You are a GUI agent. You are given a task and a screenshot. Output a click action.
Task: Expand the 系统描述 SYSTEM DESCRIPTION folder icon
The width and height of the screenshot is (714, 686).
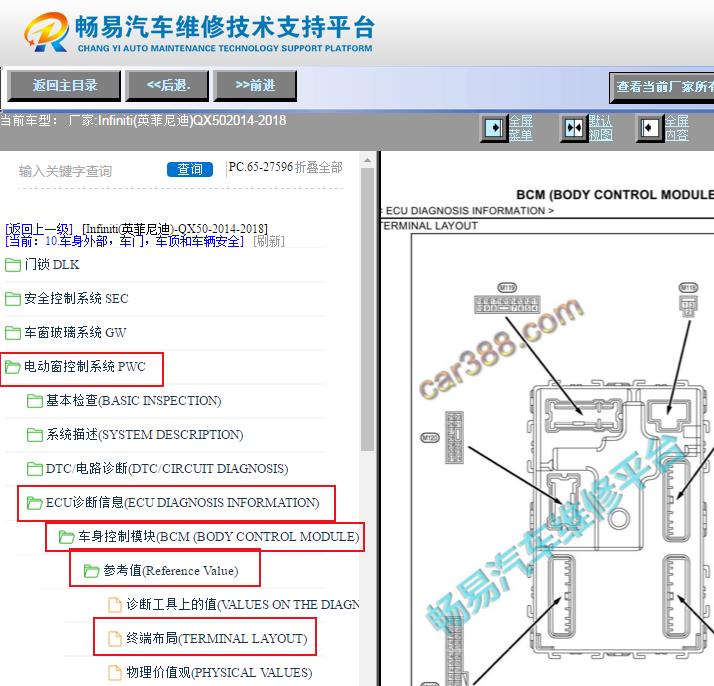35,435
